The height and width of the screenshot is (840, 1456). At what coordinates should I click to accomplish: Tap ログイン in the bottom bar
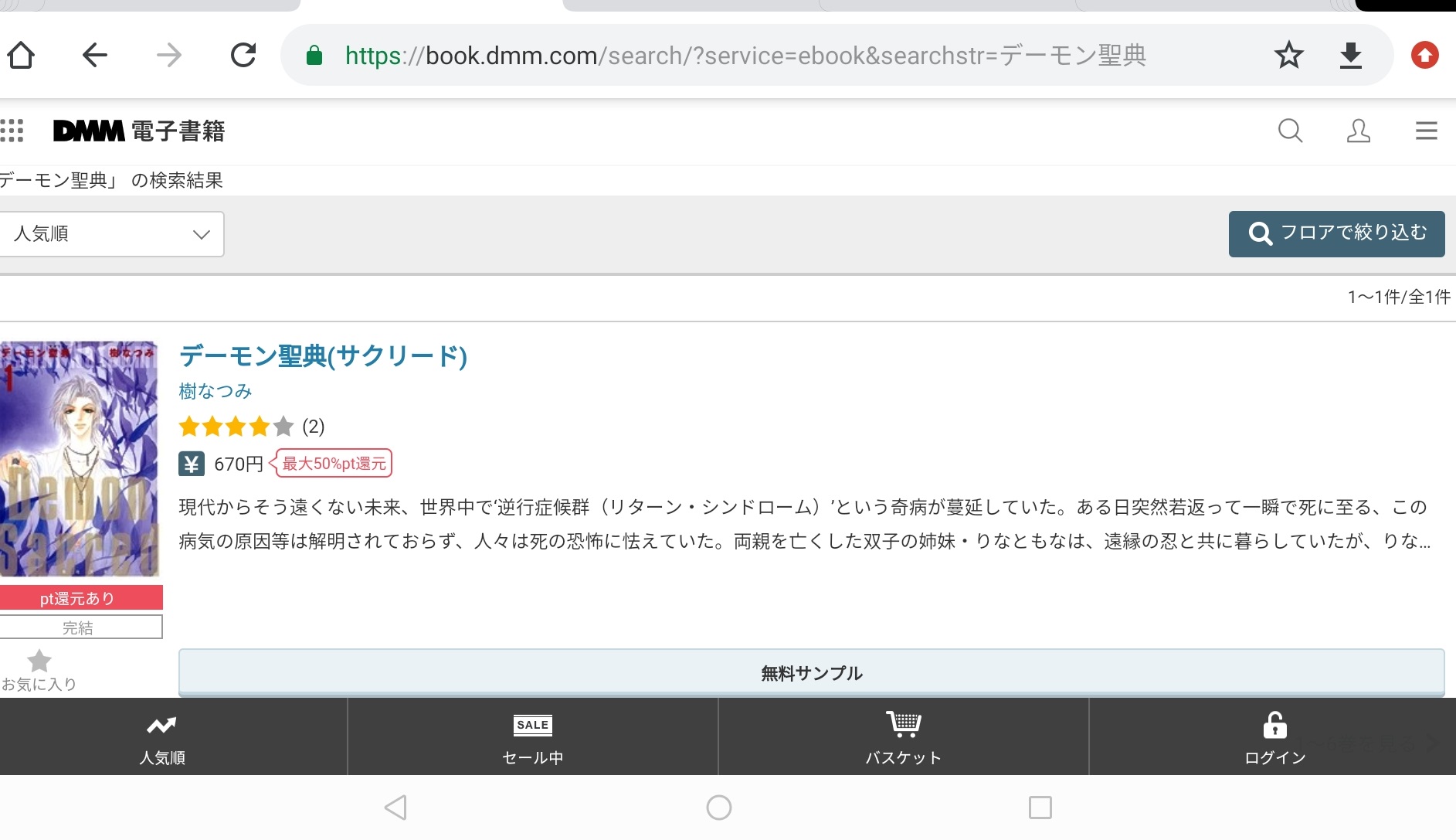click(x=1274, y=737)
